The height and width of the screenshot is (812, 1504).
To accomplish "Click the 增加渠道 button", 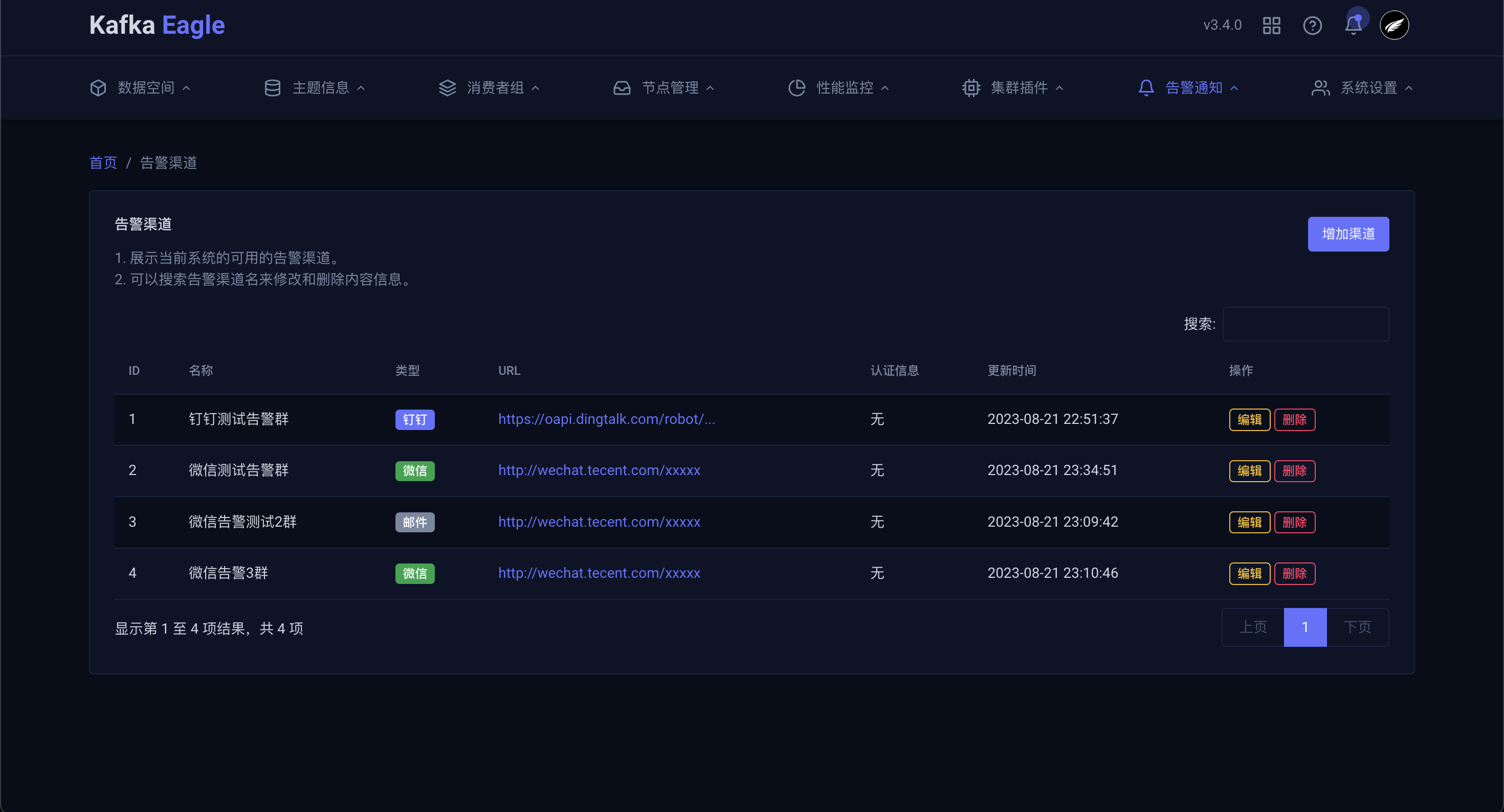I will click(1347, 234).
